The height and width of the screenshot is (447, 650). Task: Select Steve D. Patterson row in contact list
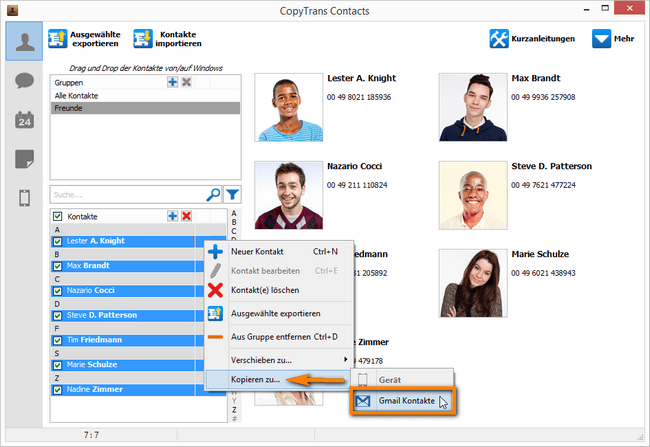click(x=129, y=316)
